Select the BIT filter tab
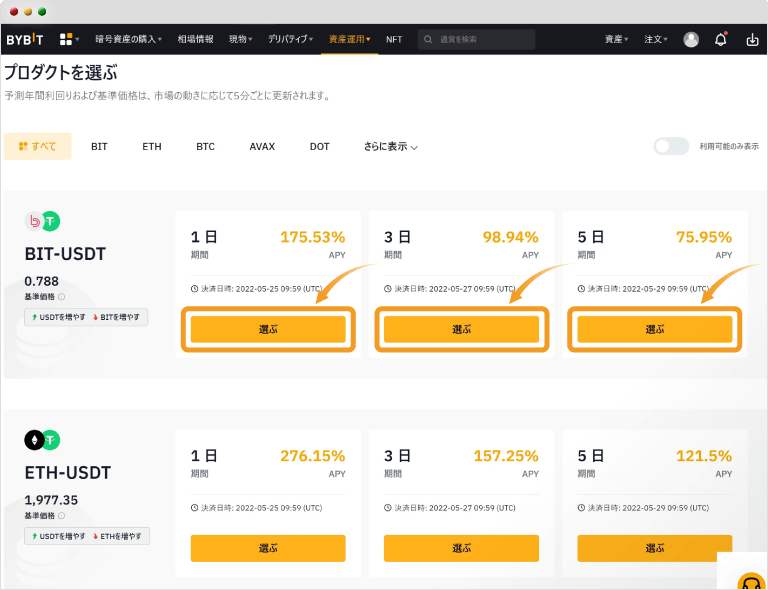 (99, 146)
